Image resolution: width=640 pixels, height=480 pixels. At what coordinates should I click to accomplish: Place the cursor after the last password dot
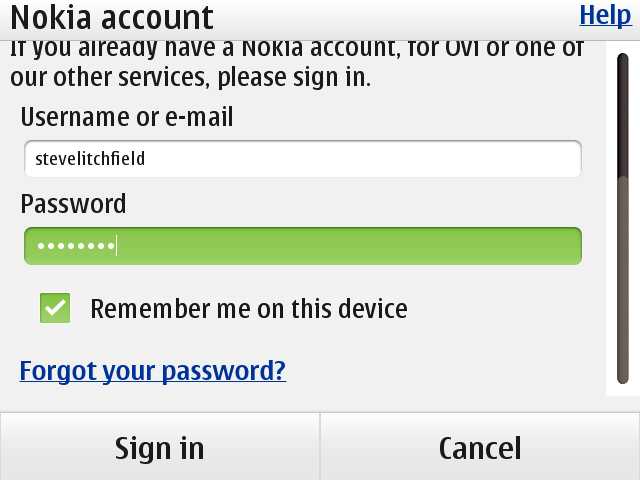point(117,246)
